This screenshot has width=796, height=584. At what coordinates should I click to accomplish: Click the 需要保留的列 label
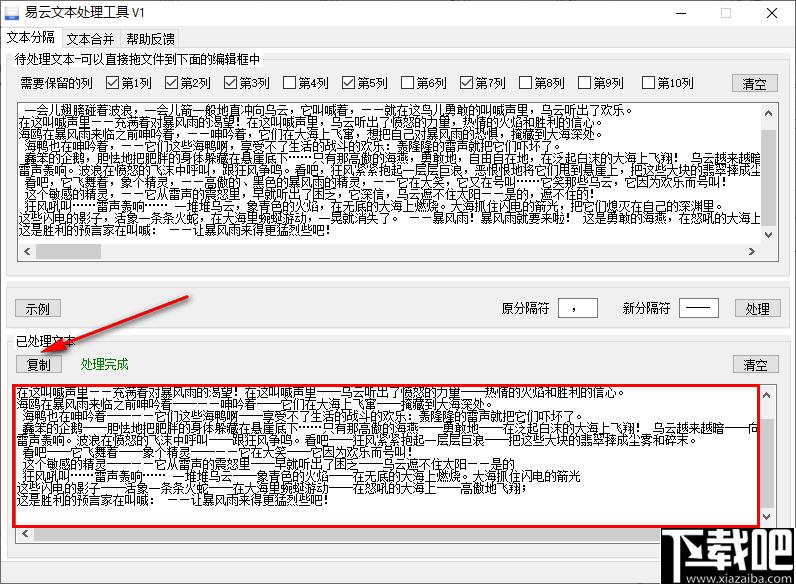tap(56, 83)
